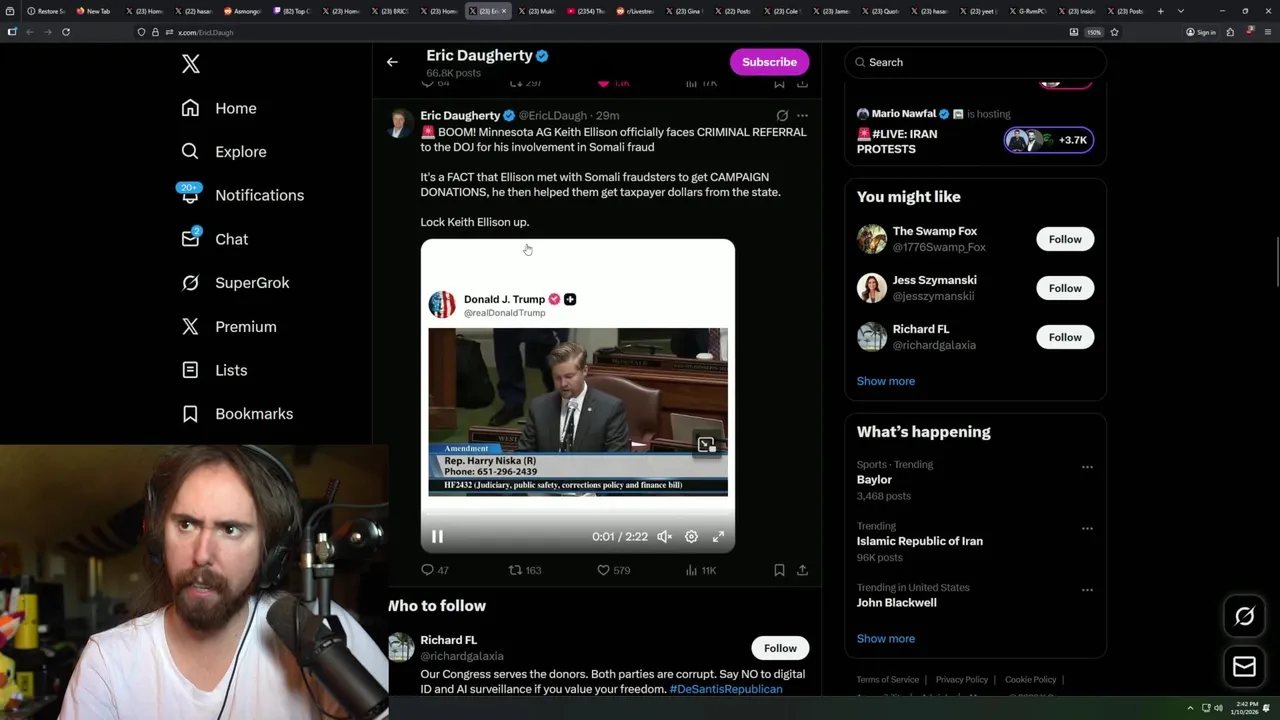Switch to the New Tab browser tab

tap(96, 11)
